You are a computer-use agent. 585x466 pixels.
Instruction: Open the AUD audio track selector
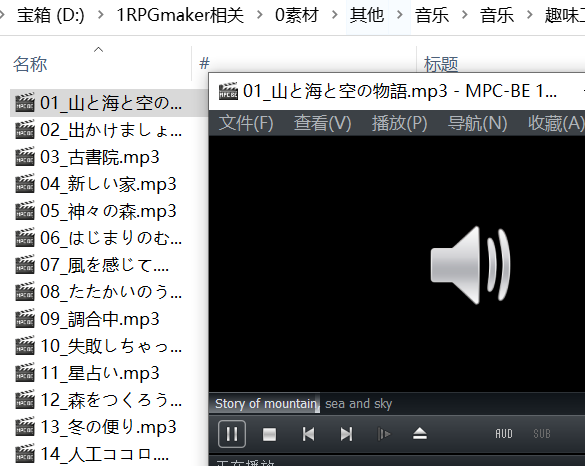(504, 434)
